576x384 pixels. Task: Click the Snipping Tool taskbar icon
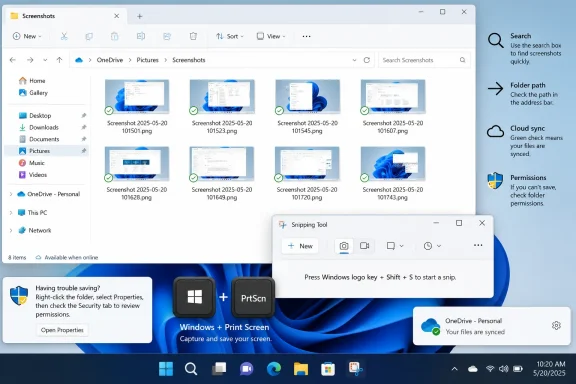pos(356,369)
